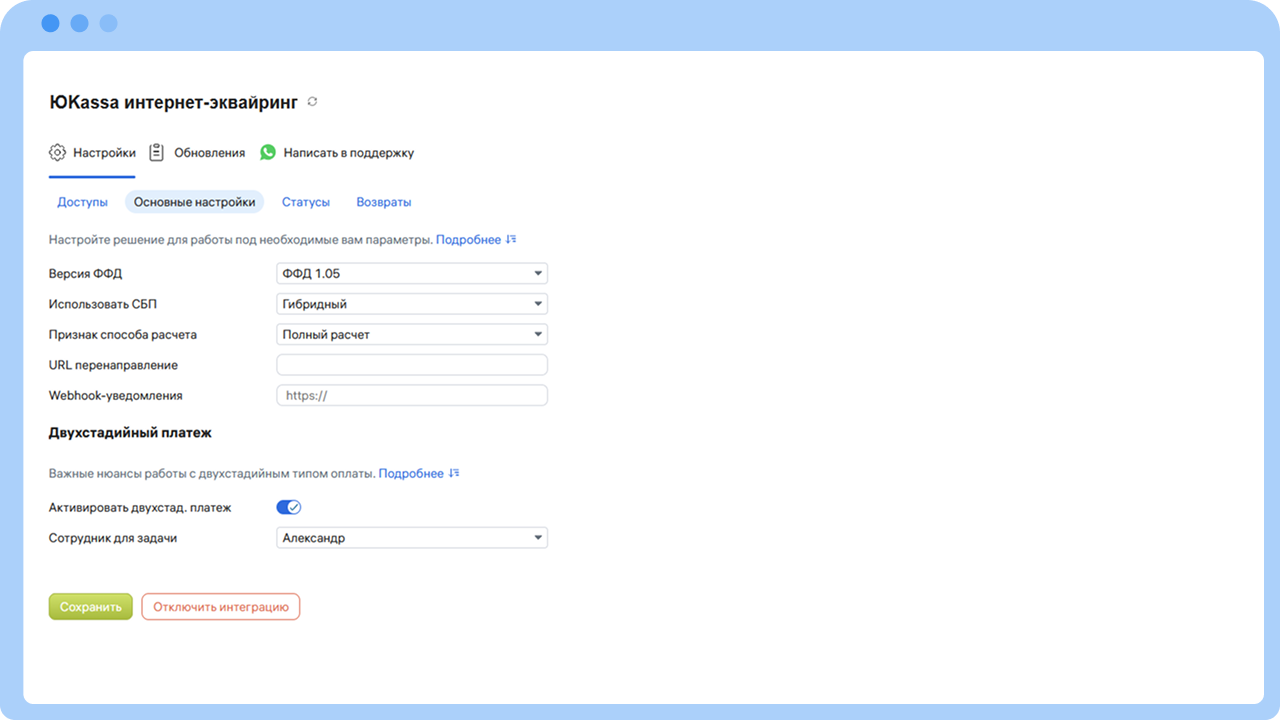Click the Двухстадийный платеж section heading

pos(130,433)
